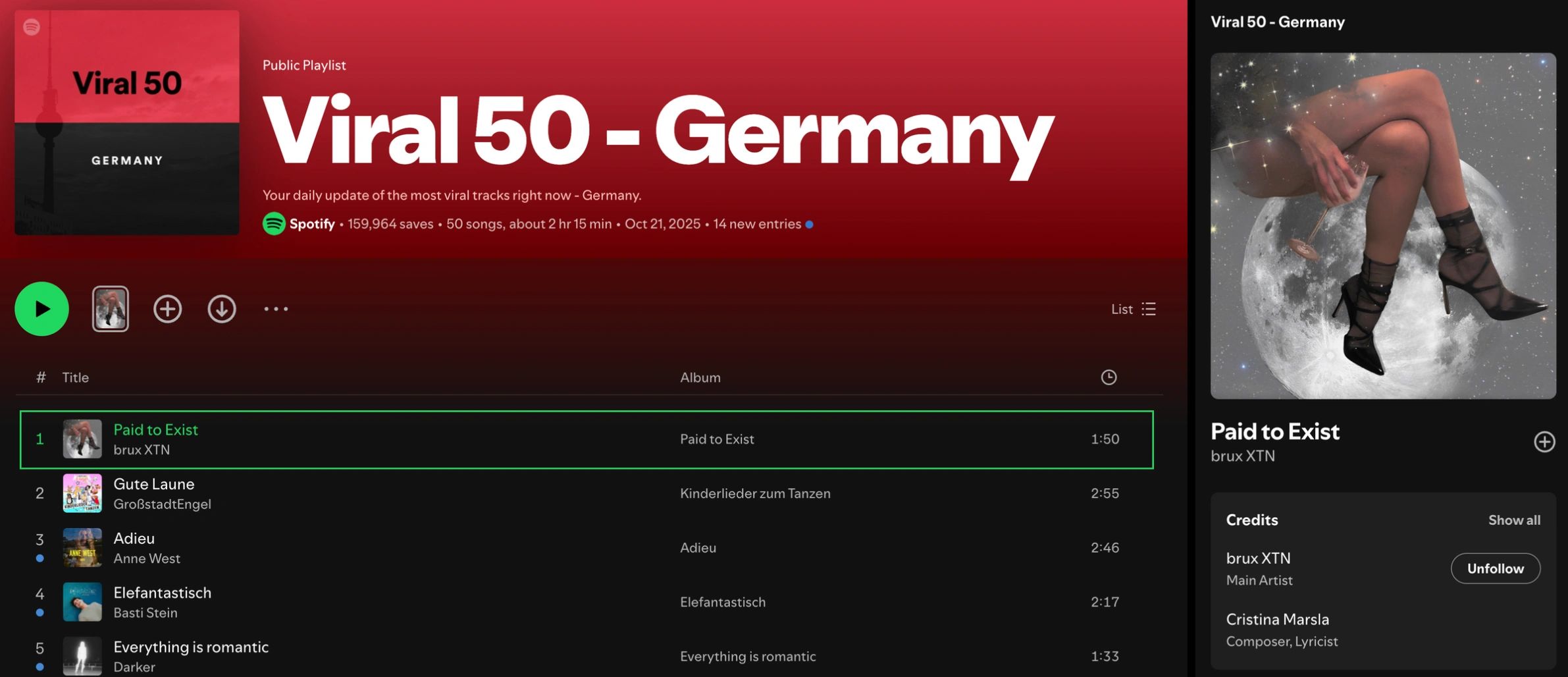Go to Anne West artist page
The image size is (1568, 677).
coord(147,558)
